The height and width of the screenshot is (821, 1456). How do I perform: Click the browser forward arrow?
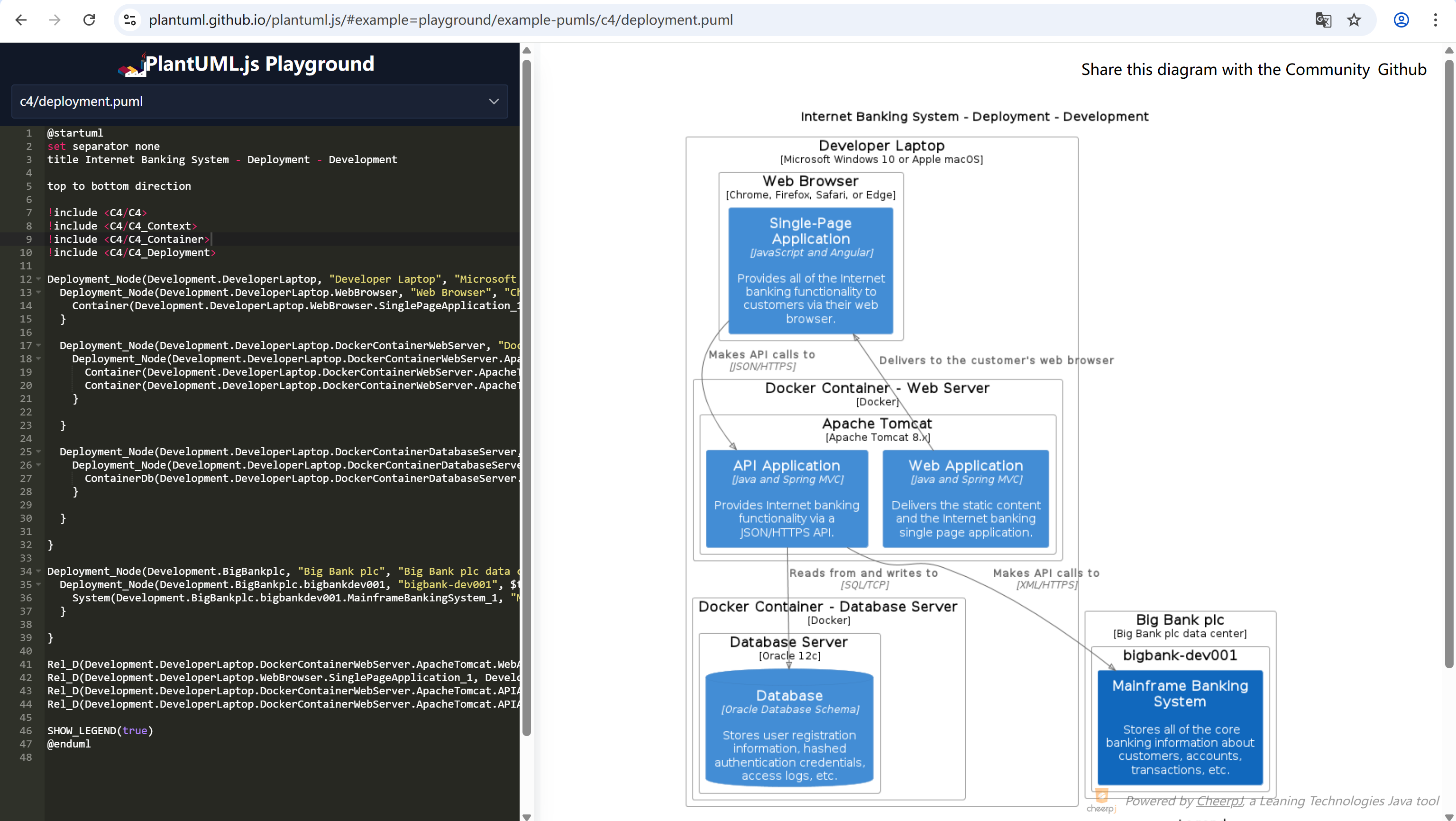click(x=55, y=20)
